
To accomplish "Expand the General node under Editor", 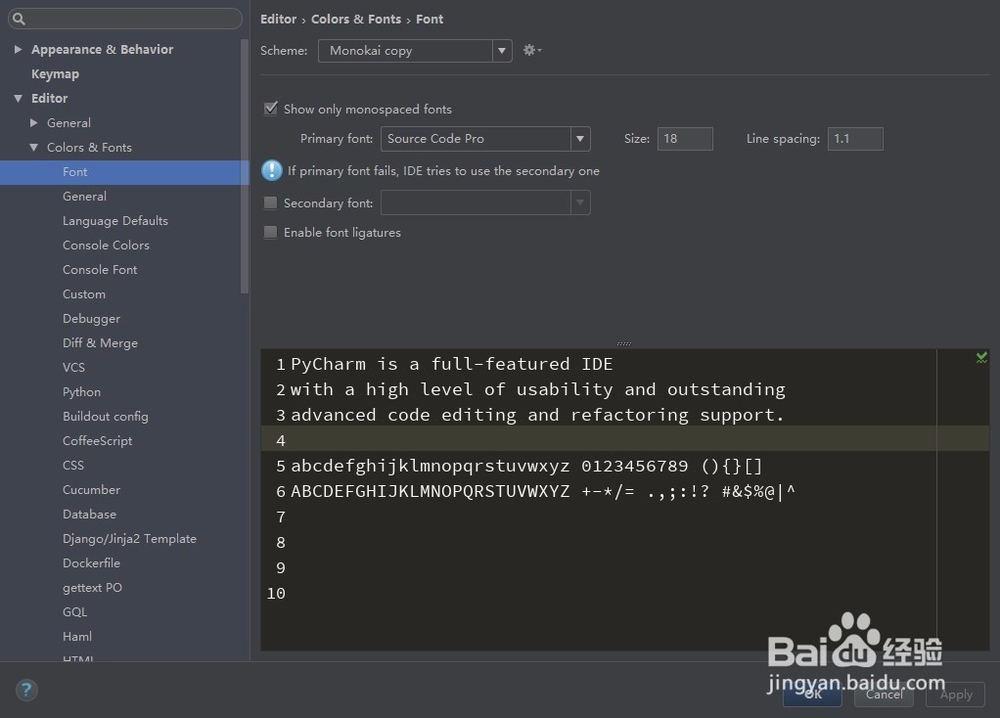I will [34, 123].
